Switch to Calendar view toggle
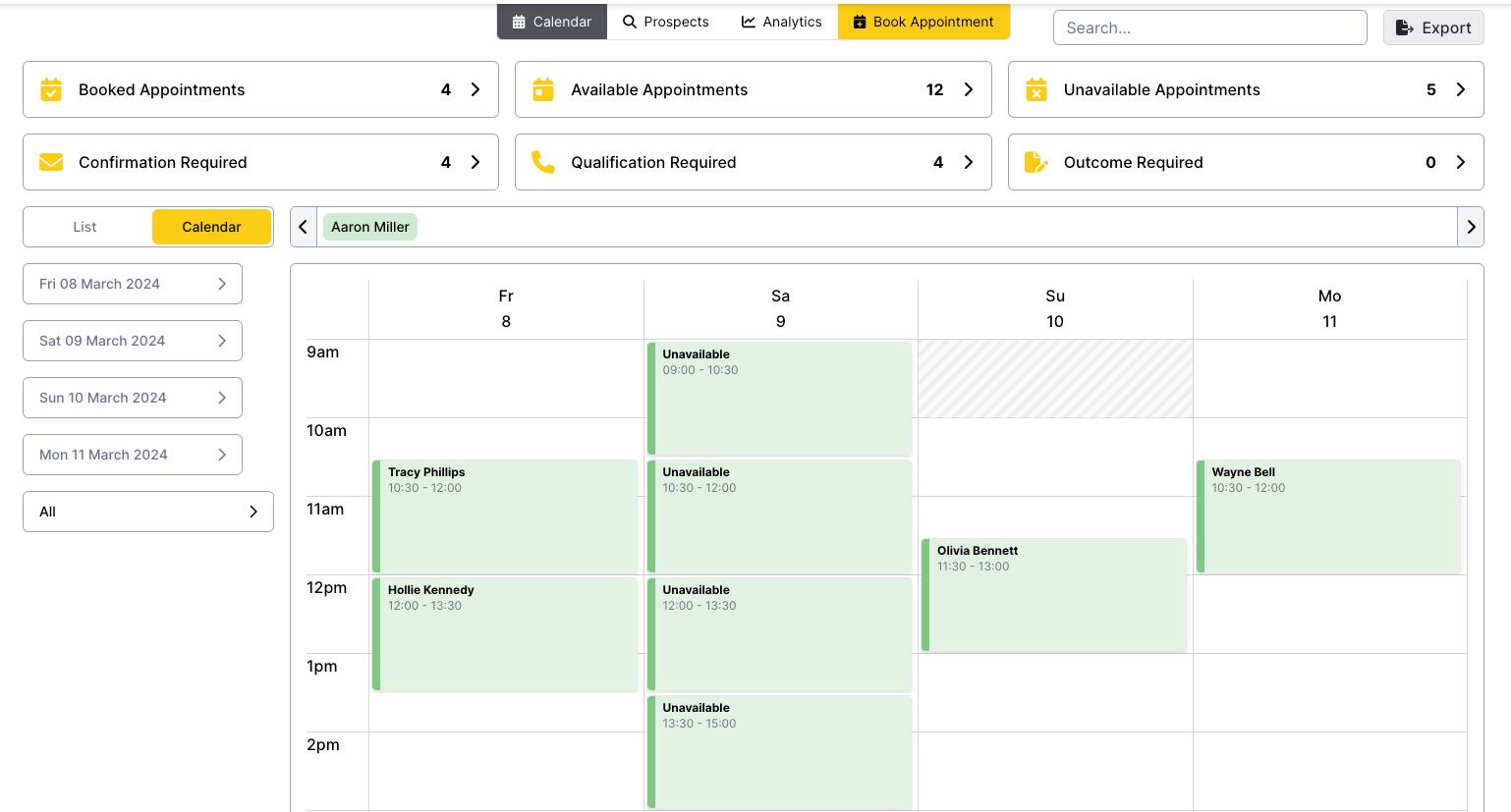Screen dimensions: 1511x812 click(x=211, y=227)
